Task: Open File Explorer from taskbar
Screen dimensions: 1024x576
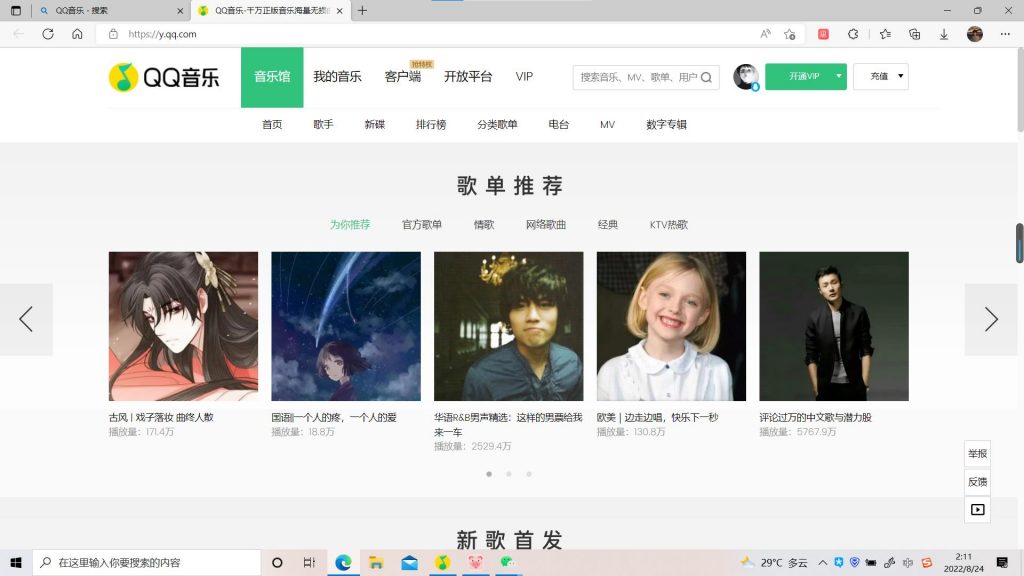Action: [376, 562]
